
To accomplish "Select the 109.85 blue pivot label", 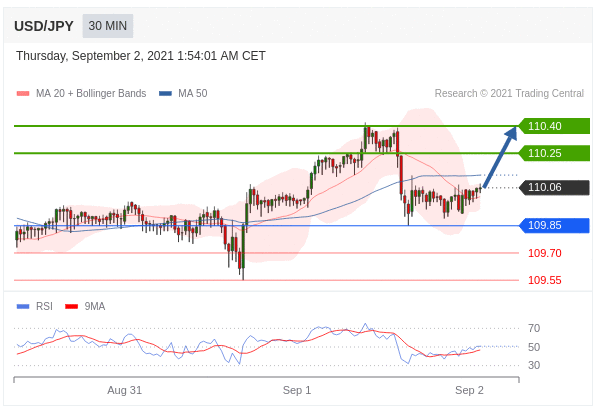I will (554, 225).
